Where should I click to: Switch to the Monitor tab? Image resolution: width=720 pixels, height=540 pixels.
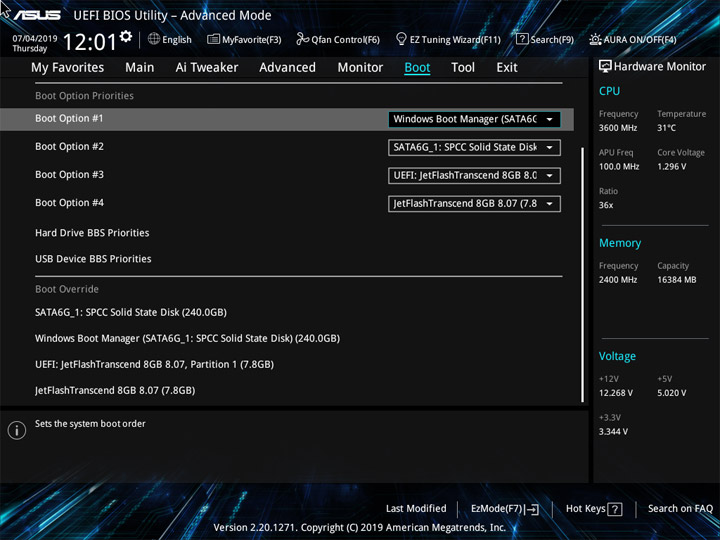click(360, 68)
